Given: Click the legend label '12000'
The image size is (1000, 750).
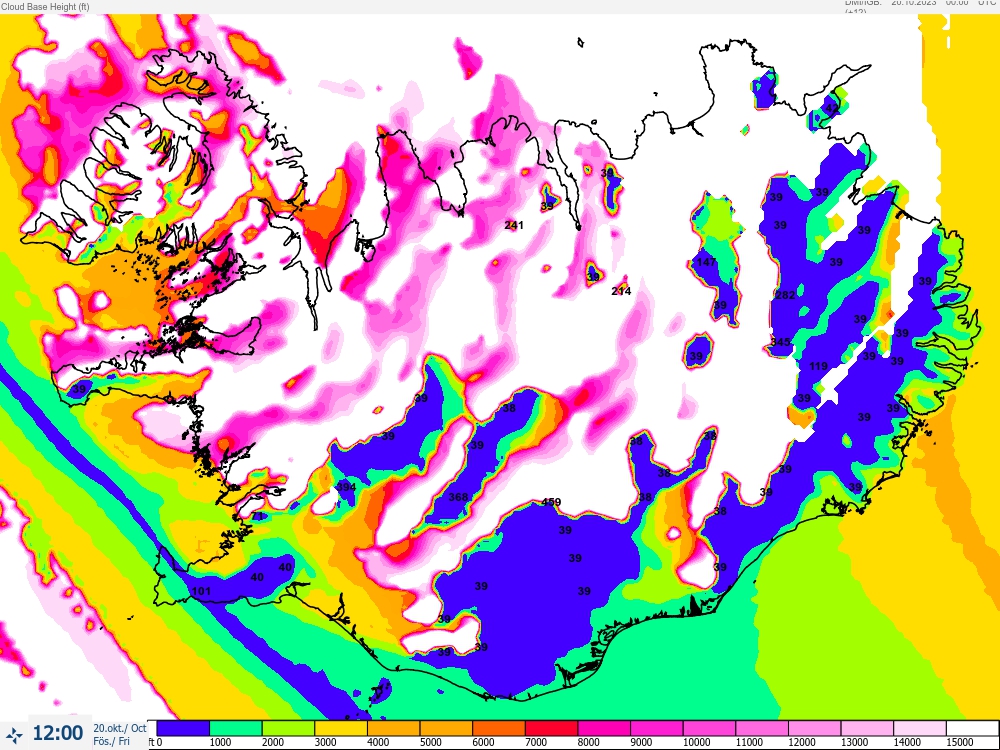Looking at the screenshot, I should point(802,742).
